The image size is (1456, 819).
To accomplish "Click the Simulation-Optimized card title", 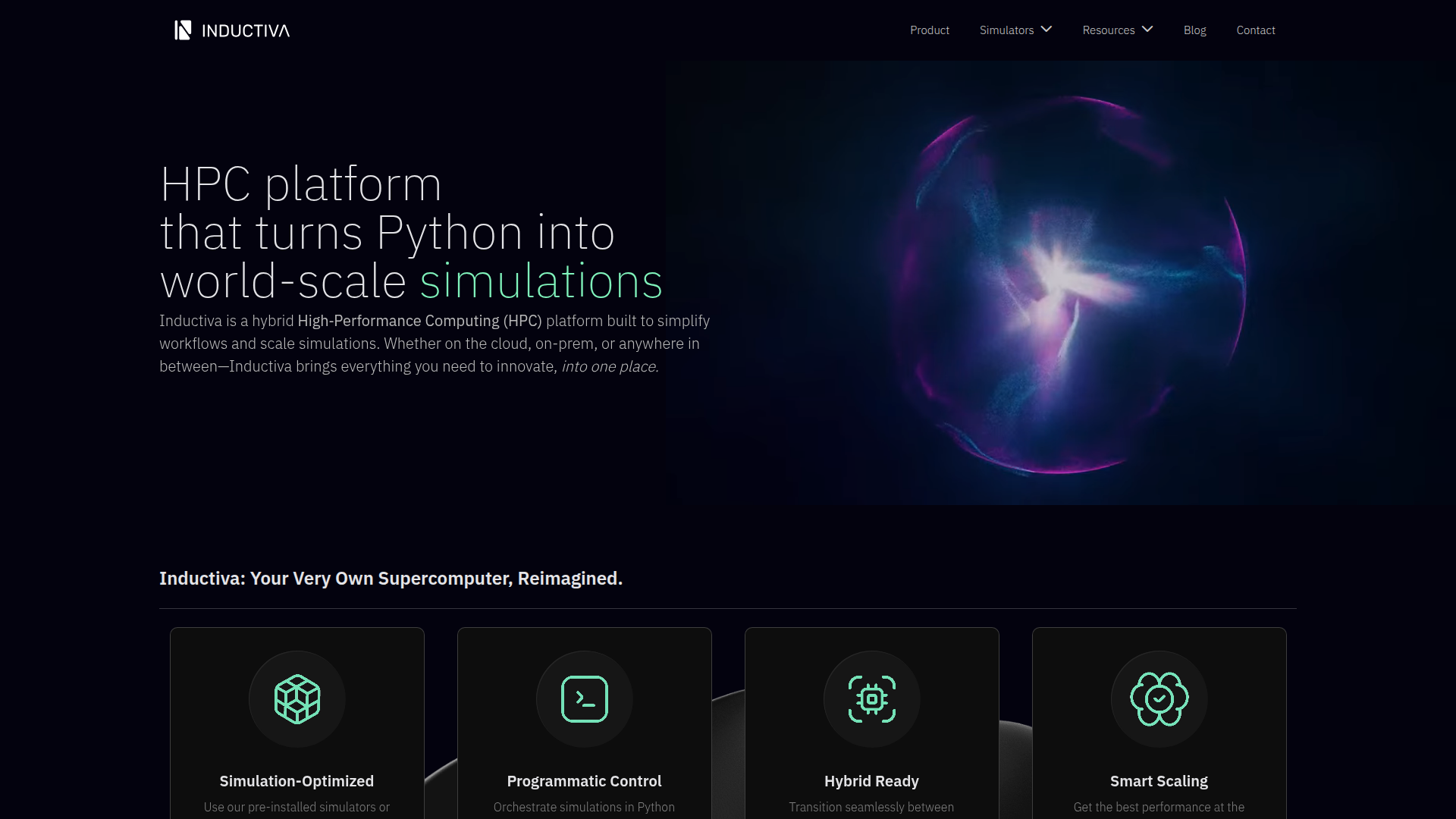I will pos(297,781).
